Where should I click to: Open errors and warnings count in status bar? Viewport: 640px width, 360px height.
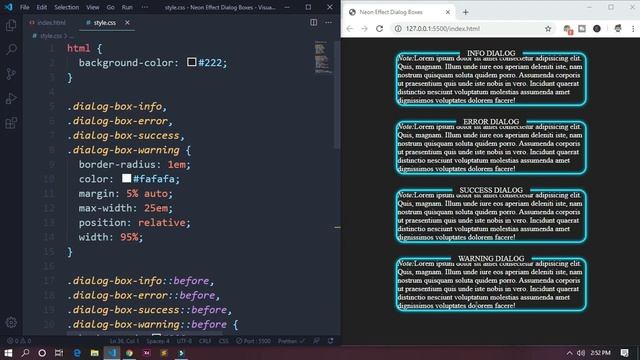pyautogui.click(x=19, y=341)
